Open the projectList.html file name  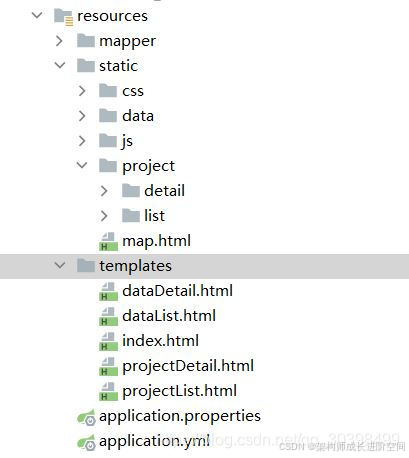coord(179,391)
